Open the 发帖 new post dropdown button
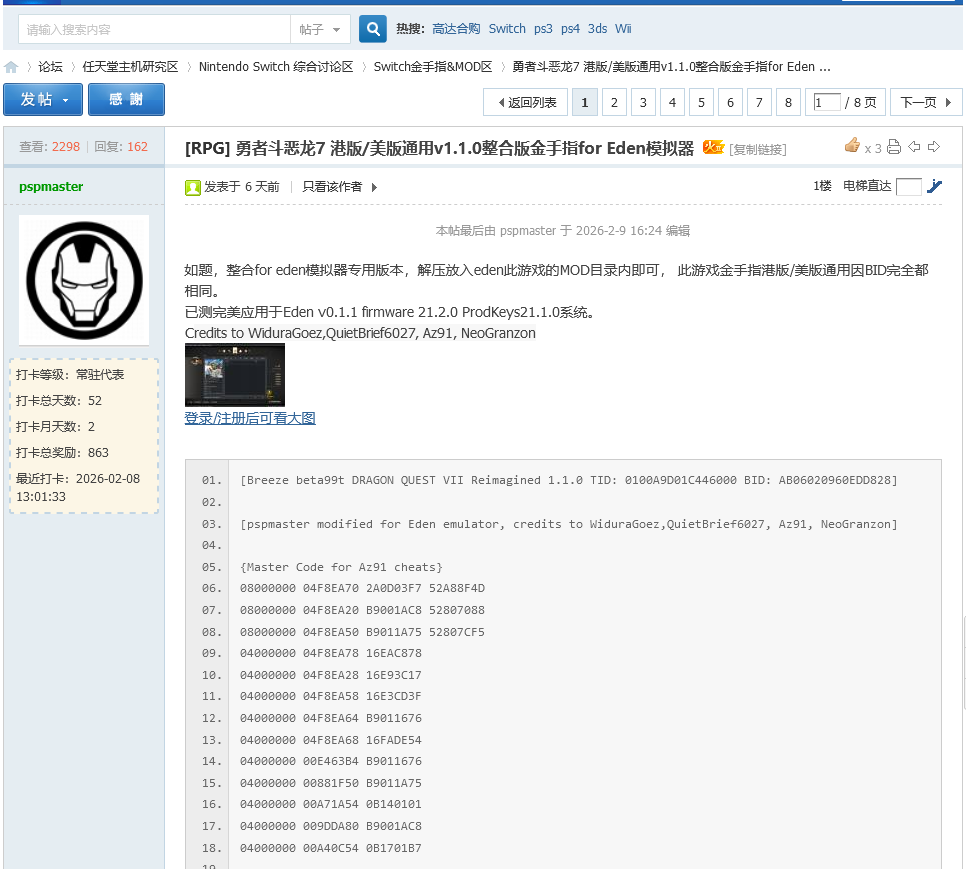Viewport: 966px width, 869px height. coord(43,99)
